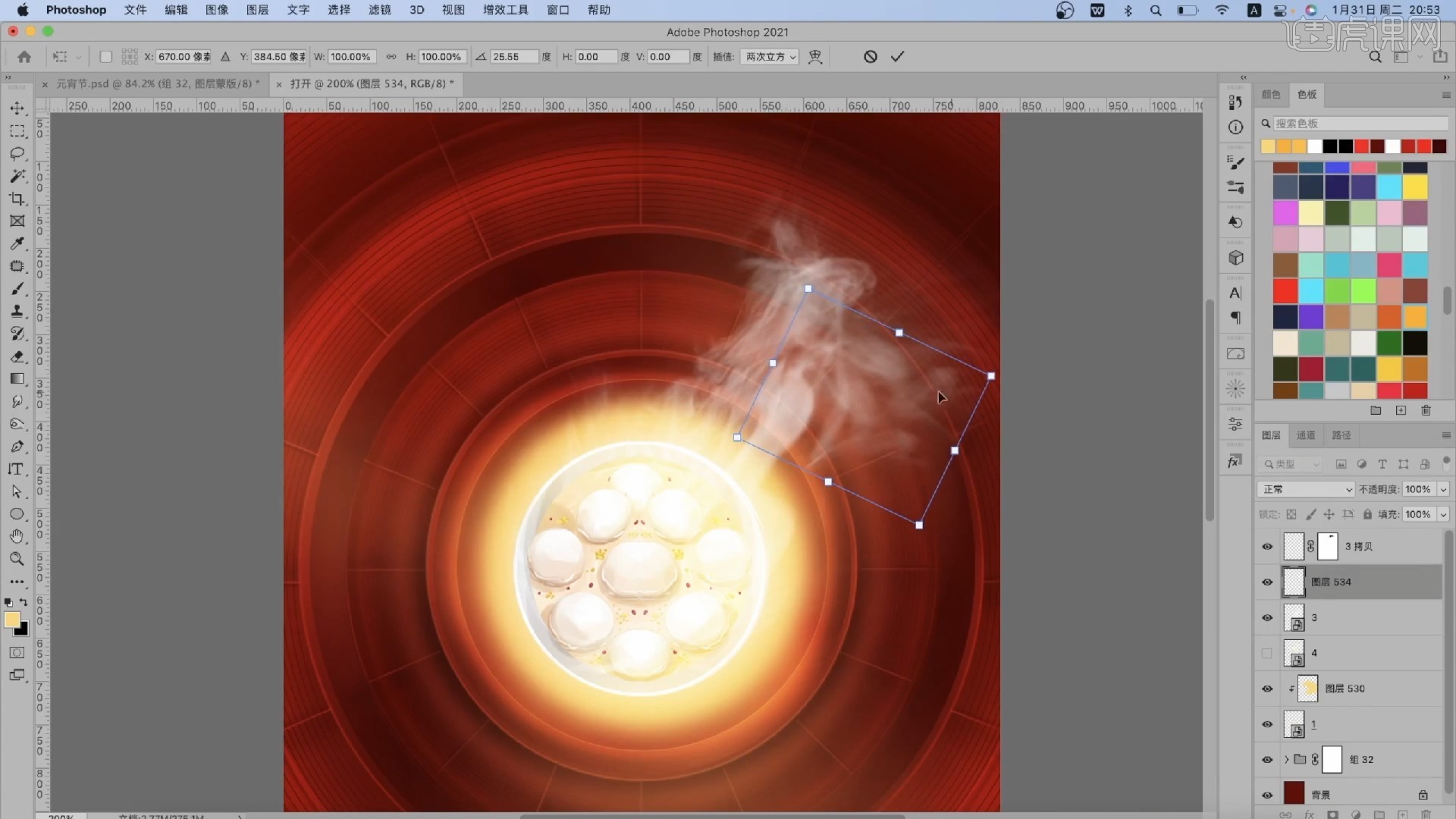Go to the Home screen icon
This screenshot has height=819, width=1456.
tap(24, 57)
